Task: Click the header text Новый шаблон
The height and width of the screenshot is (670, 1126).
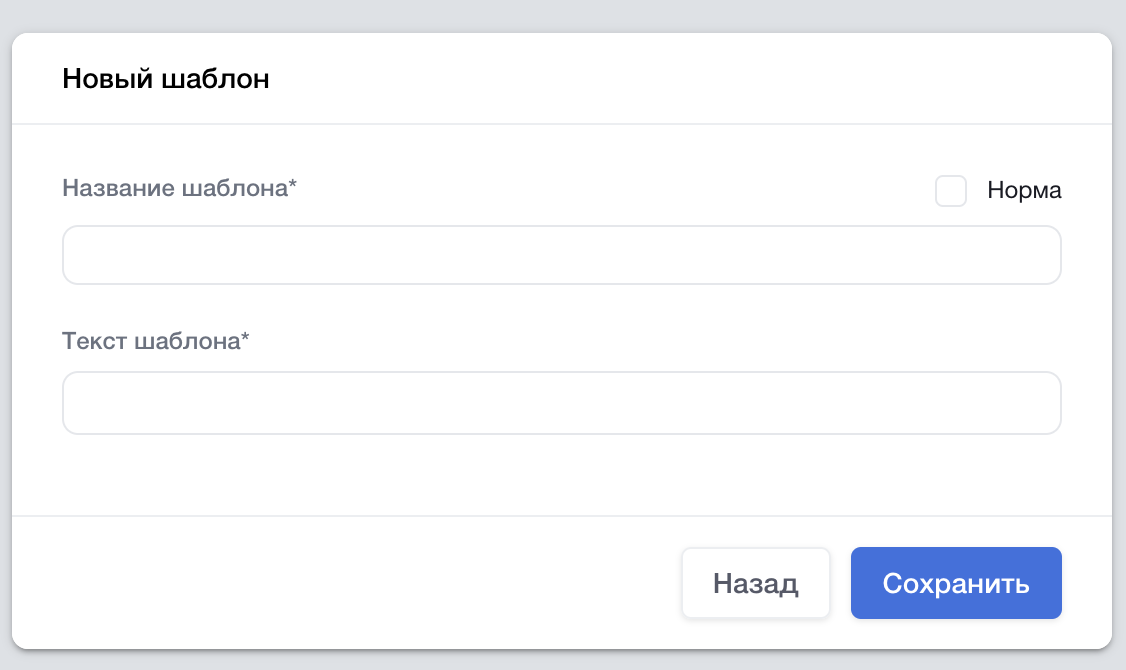Action: [166, 79]
